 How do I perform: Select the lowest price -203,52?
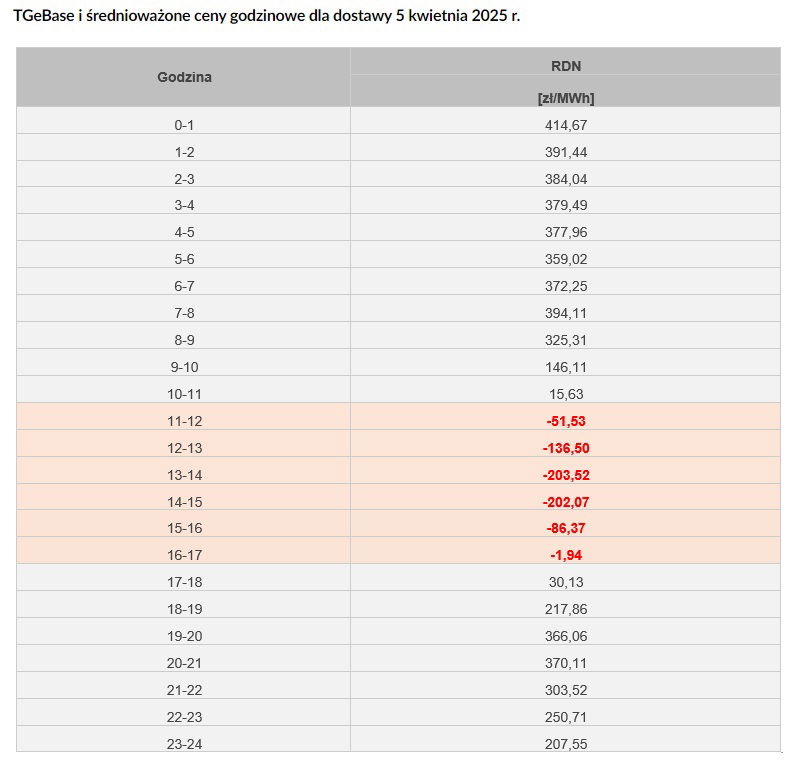pyautogui.click(x=565, y=475)
